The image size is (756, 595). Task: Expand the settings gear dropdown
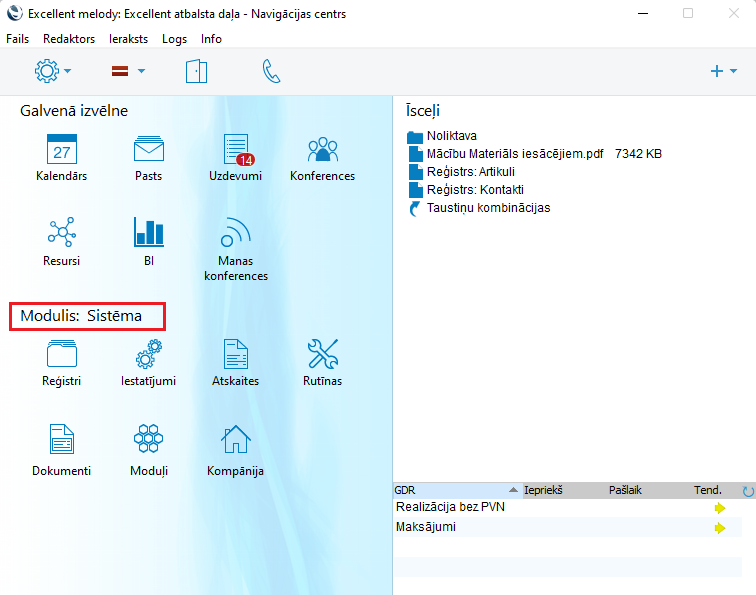coord(53,71)
